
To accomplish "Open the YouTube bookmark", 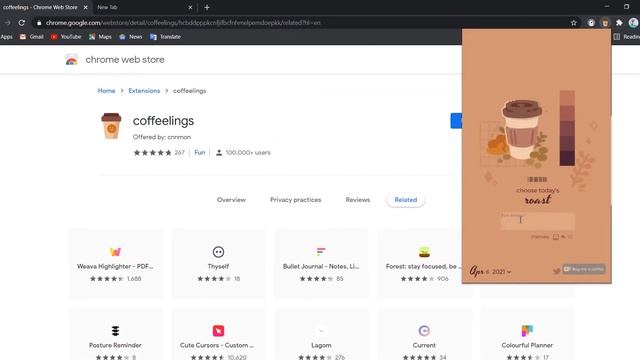I will pyautogui.click(x=66, y=37).
